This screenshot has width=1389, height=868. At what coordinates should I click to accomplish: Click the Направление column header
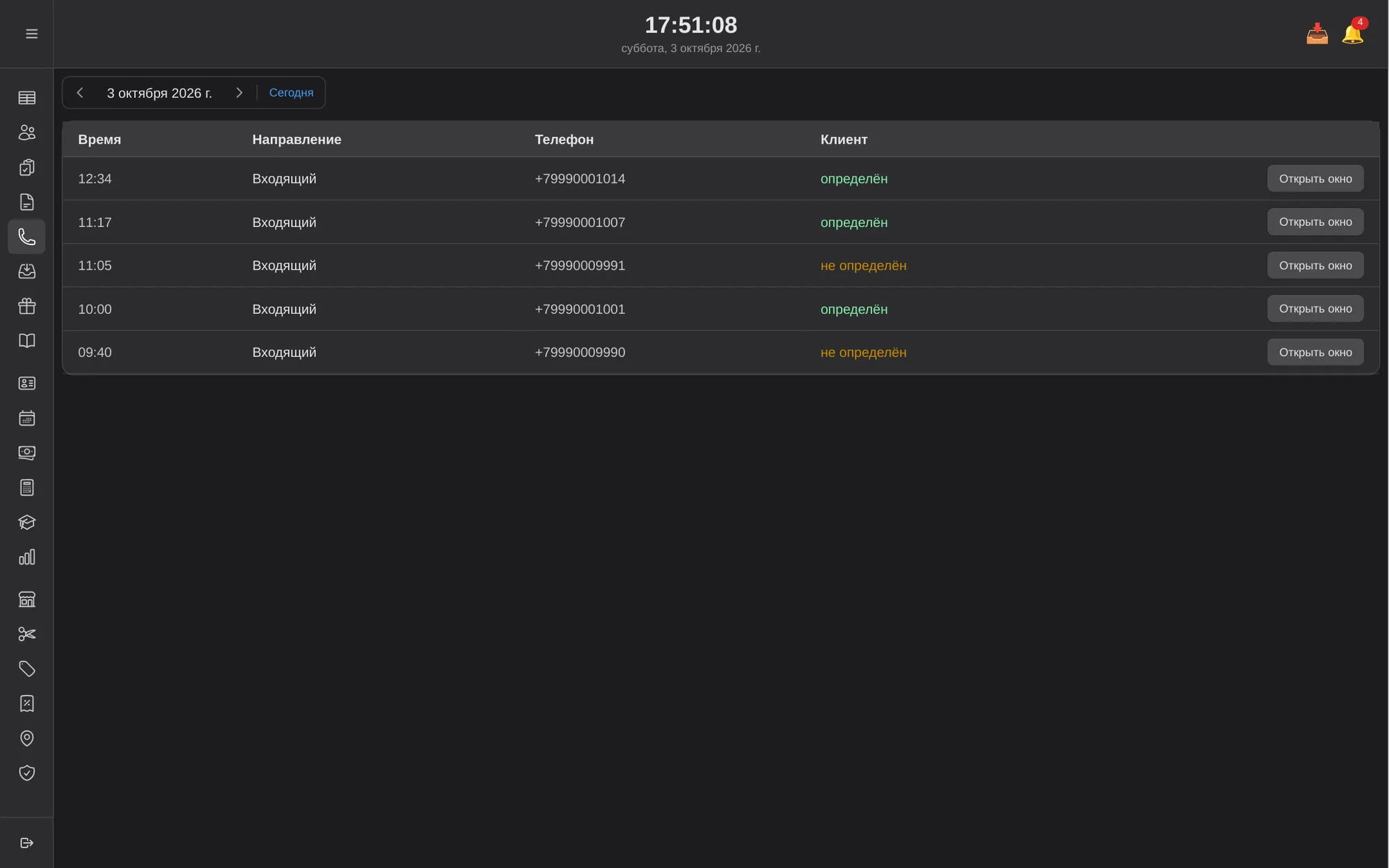click(297, 140)
